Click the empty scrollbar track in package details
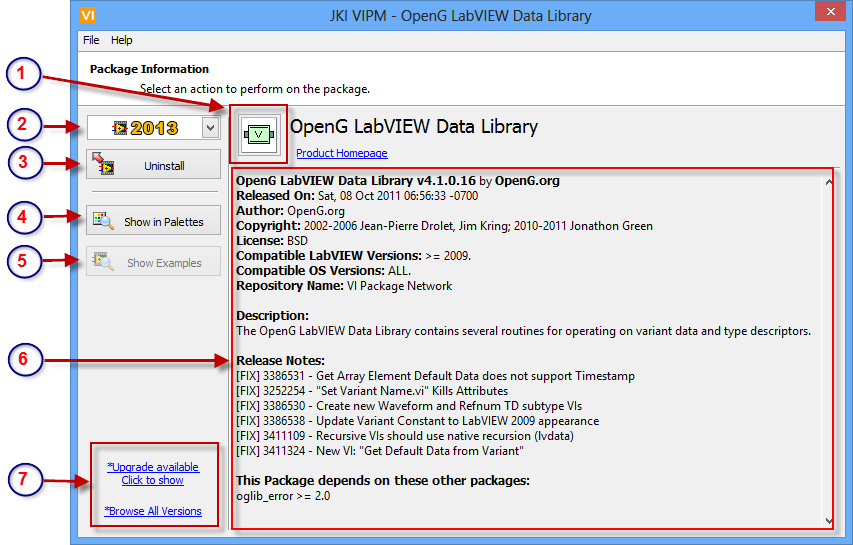Image resolution: width=853 pixels, height=545 pixels. [827, 350]
